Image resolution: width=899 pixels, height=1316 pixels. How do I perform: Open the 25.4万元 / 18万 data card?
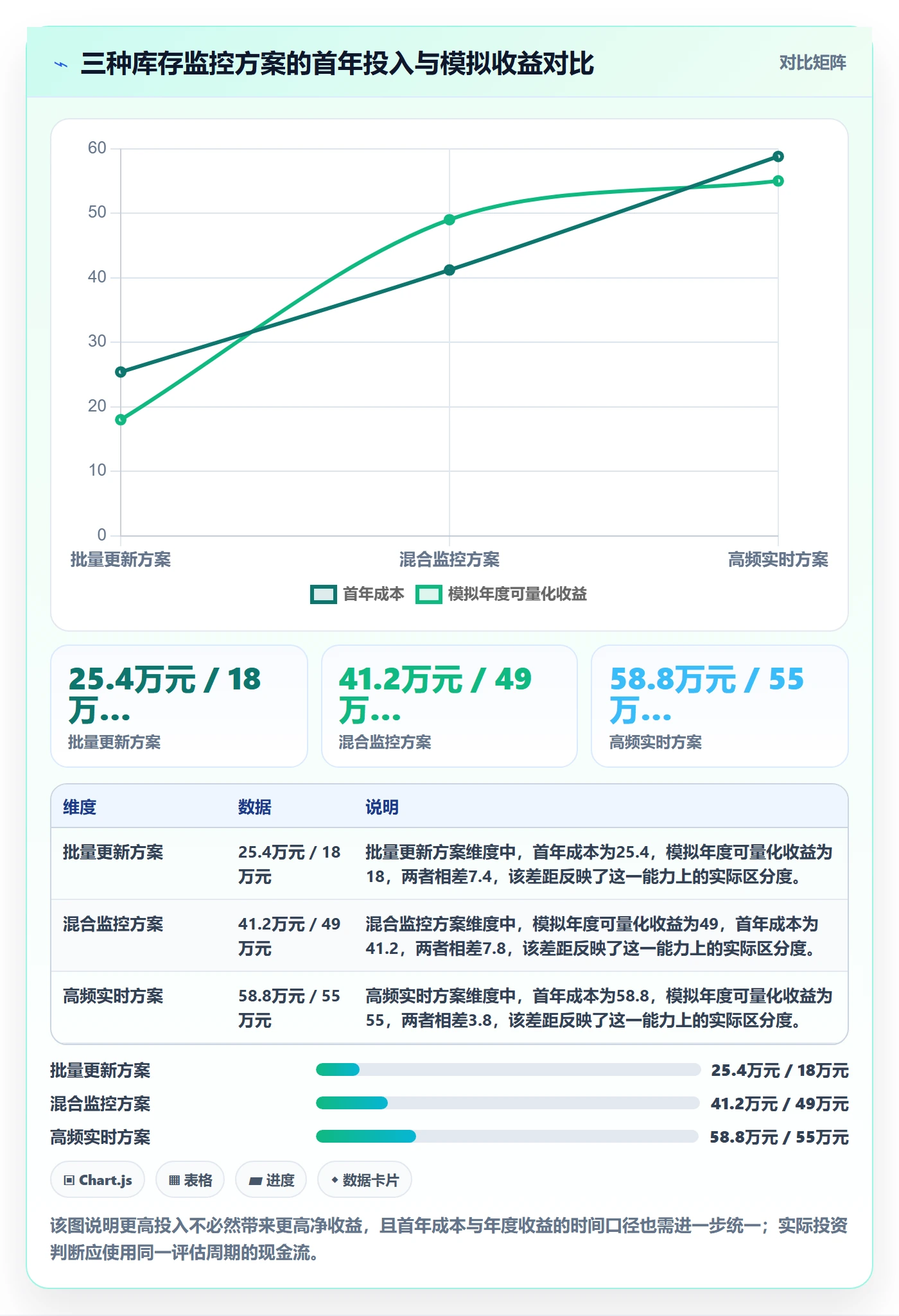[x=179, y=706]
